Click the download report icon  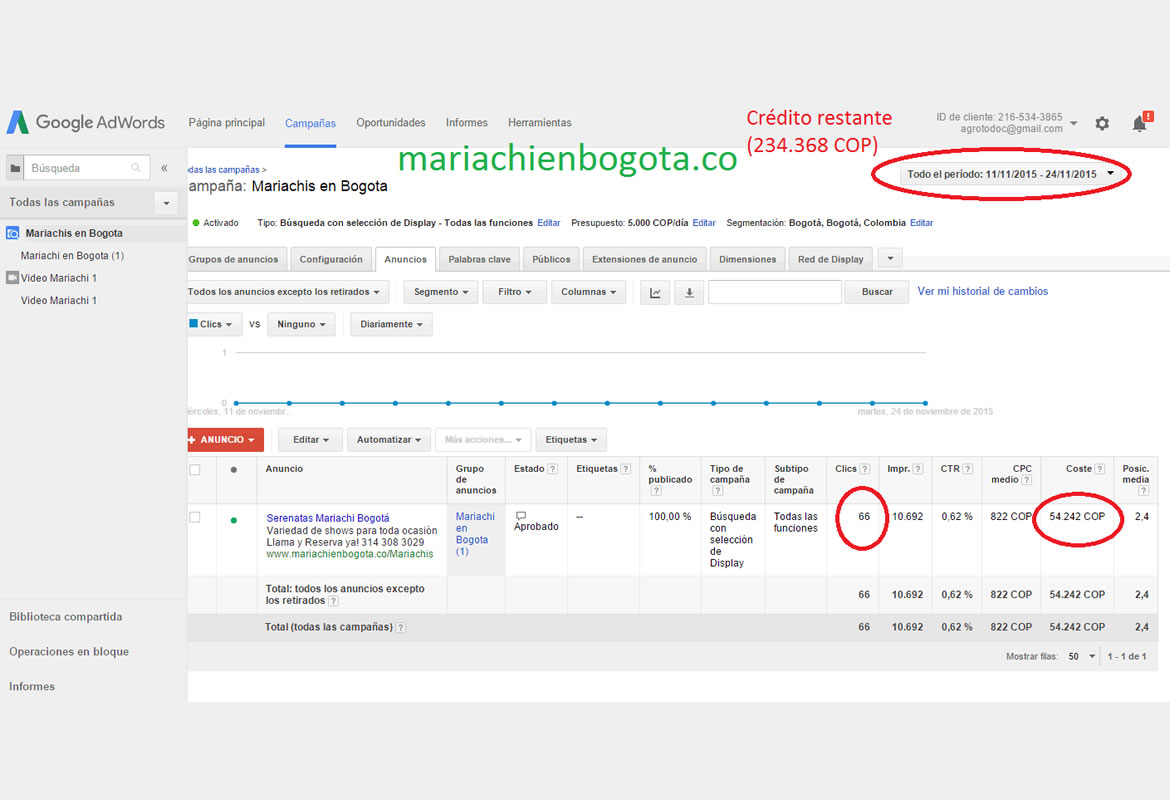point(689,293)
